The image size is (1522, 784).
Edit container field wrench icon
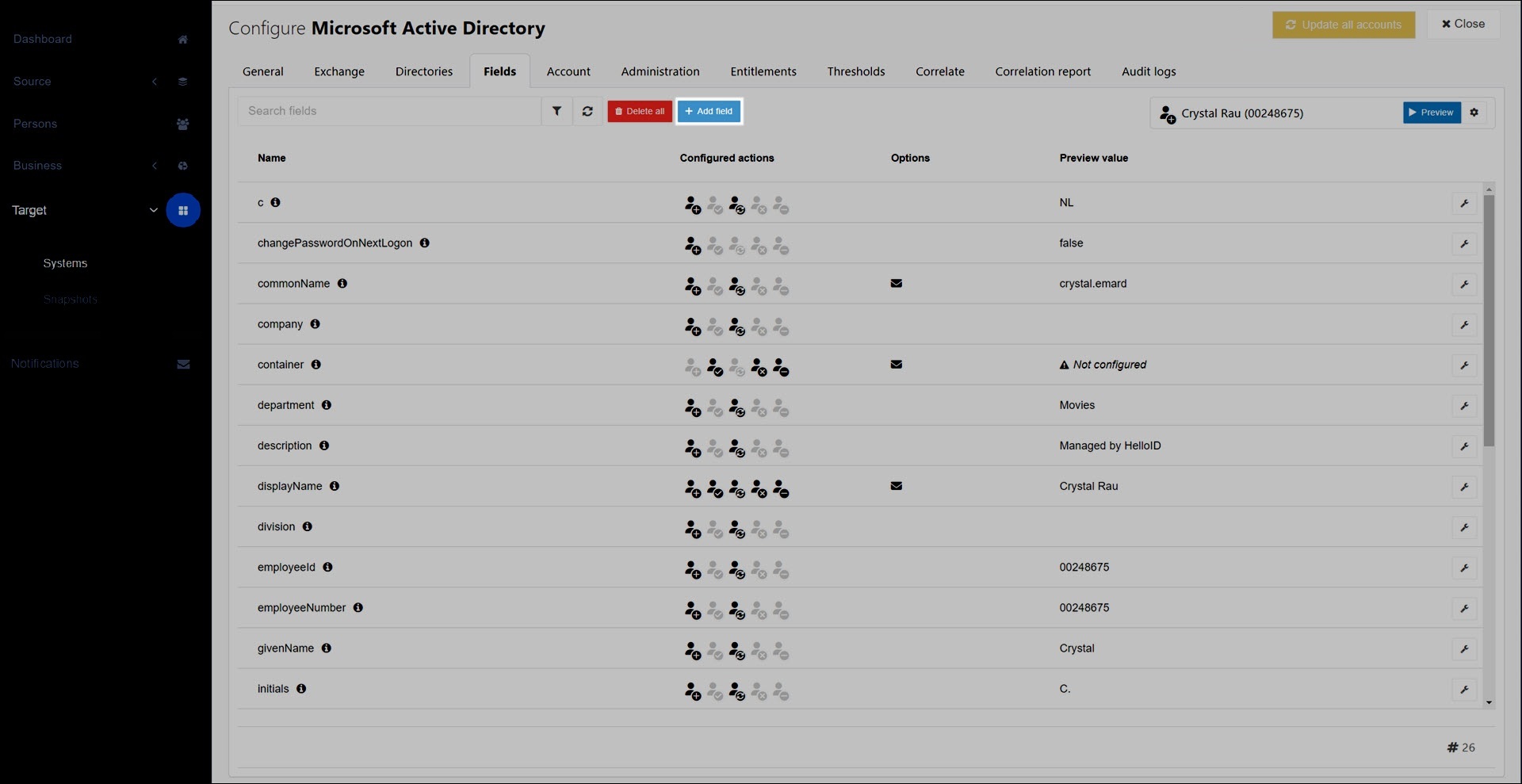tap(1464, 365)
